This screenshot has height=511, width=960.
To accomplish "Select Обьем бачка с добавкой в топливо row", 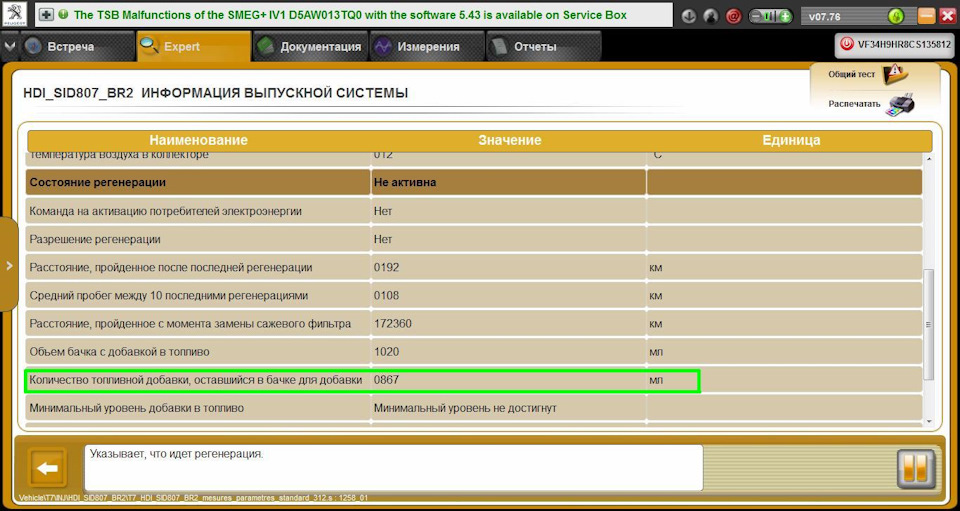I will [474, 352].
